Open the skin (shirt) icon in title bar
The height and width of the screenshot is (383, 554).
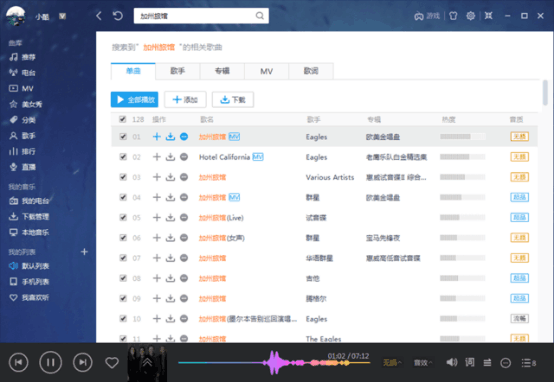pyautogui.click(x=453, y=16)
